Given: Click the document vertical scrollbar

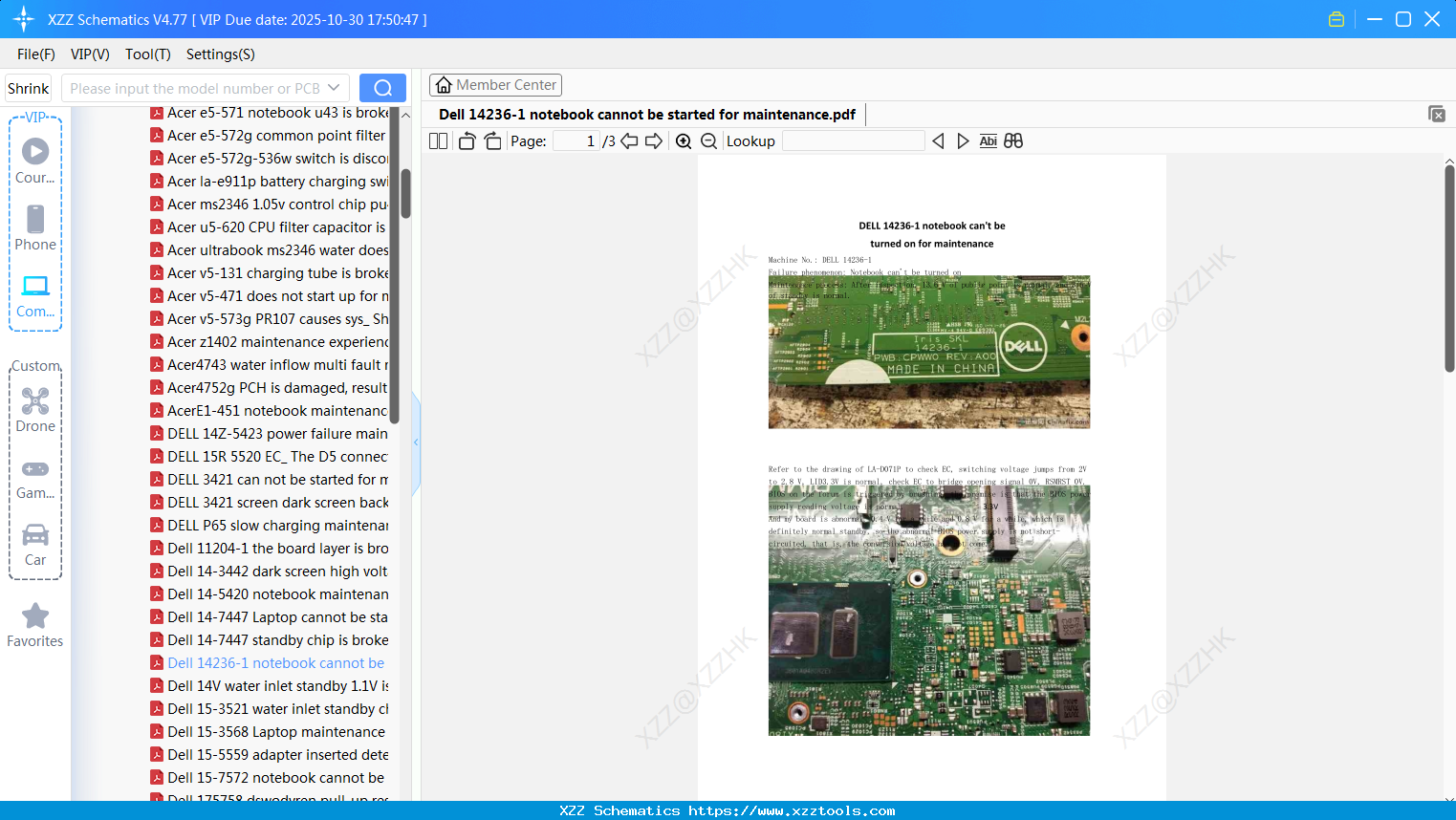Looking at the screenshot, I should coord(1449,268).
